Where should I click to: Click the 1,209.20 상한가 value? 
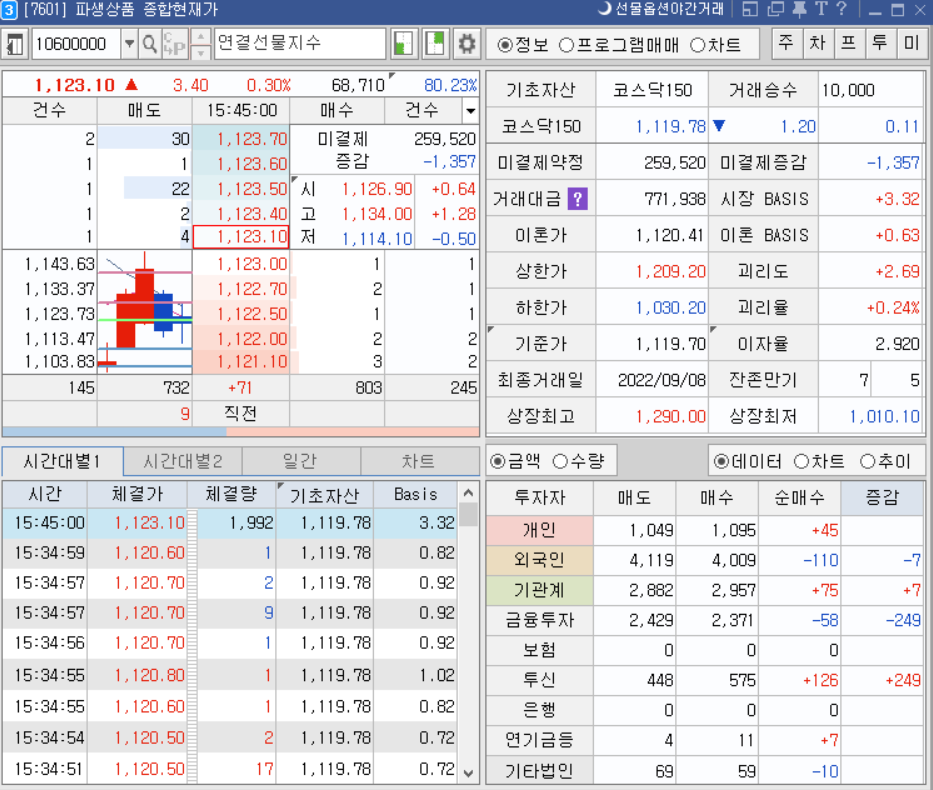[x=670, y=272]
